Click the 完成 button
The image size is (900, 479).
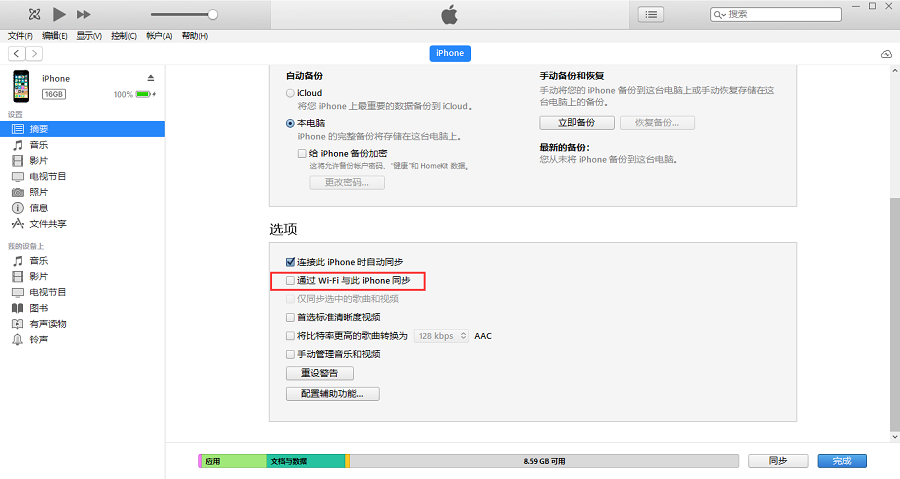point(842,461)
